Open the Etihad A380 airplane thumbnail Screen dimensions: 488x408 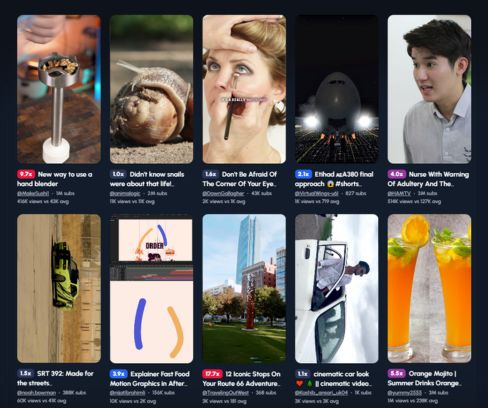pyautogui.click(x=337, y=89)
